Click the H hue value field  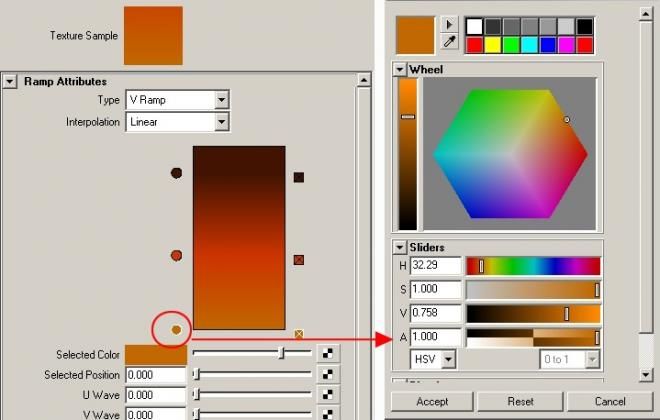(x=436, y=266)
